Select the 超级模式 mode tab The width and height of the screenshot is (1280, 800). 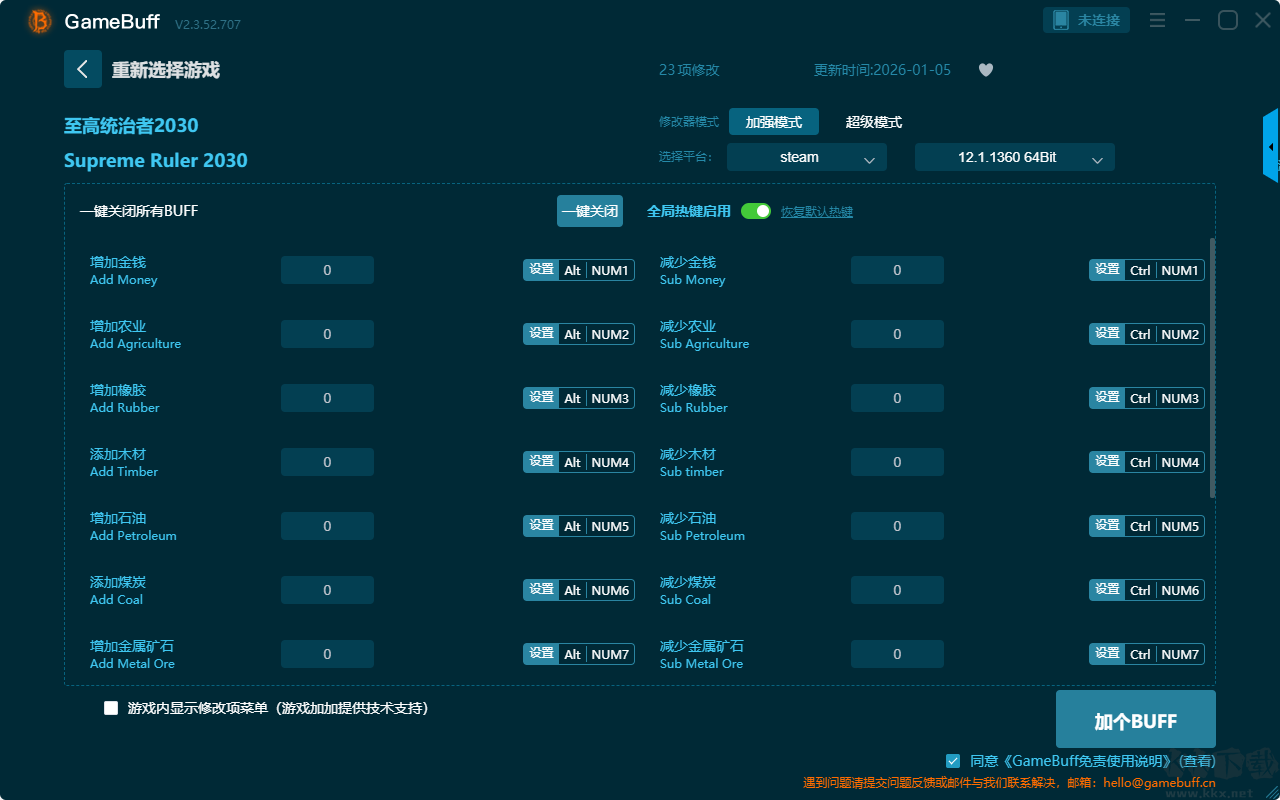coord(874,122)
